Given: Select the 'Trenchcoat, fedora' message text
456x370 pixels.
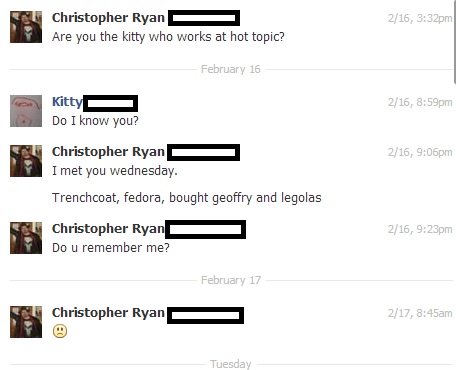Looking at the screenshot, I should pos(187,198).
